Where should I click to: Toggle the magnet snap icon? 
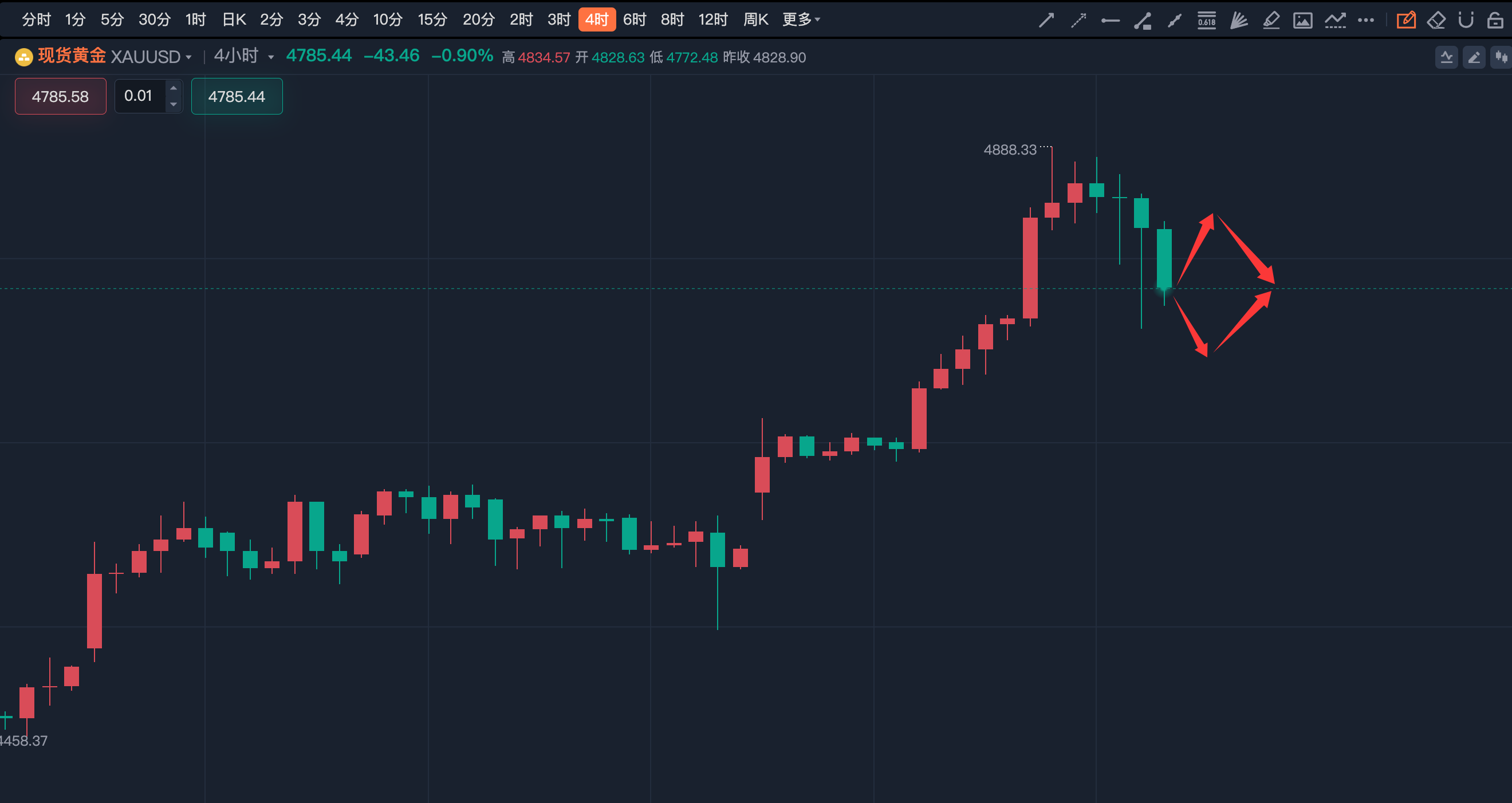(1466, 21)
